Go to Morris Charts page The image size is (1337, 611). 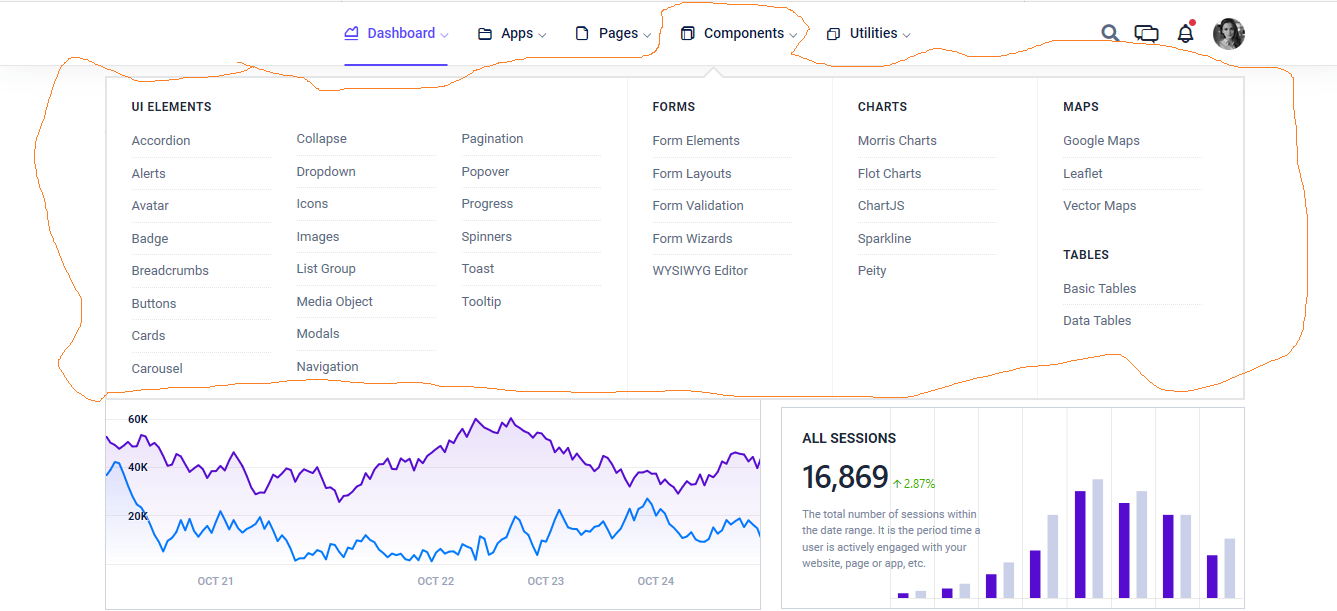897,141
